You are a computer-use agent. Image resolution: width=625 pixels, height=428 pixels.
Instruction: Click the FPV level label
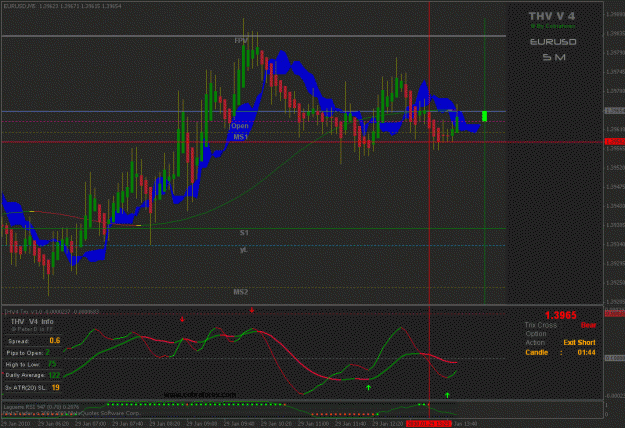tap(241, 41)
